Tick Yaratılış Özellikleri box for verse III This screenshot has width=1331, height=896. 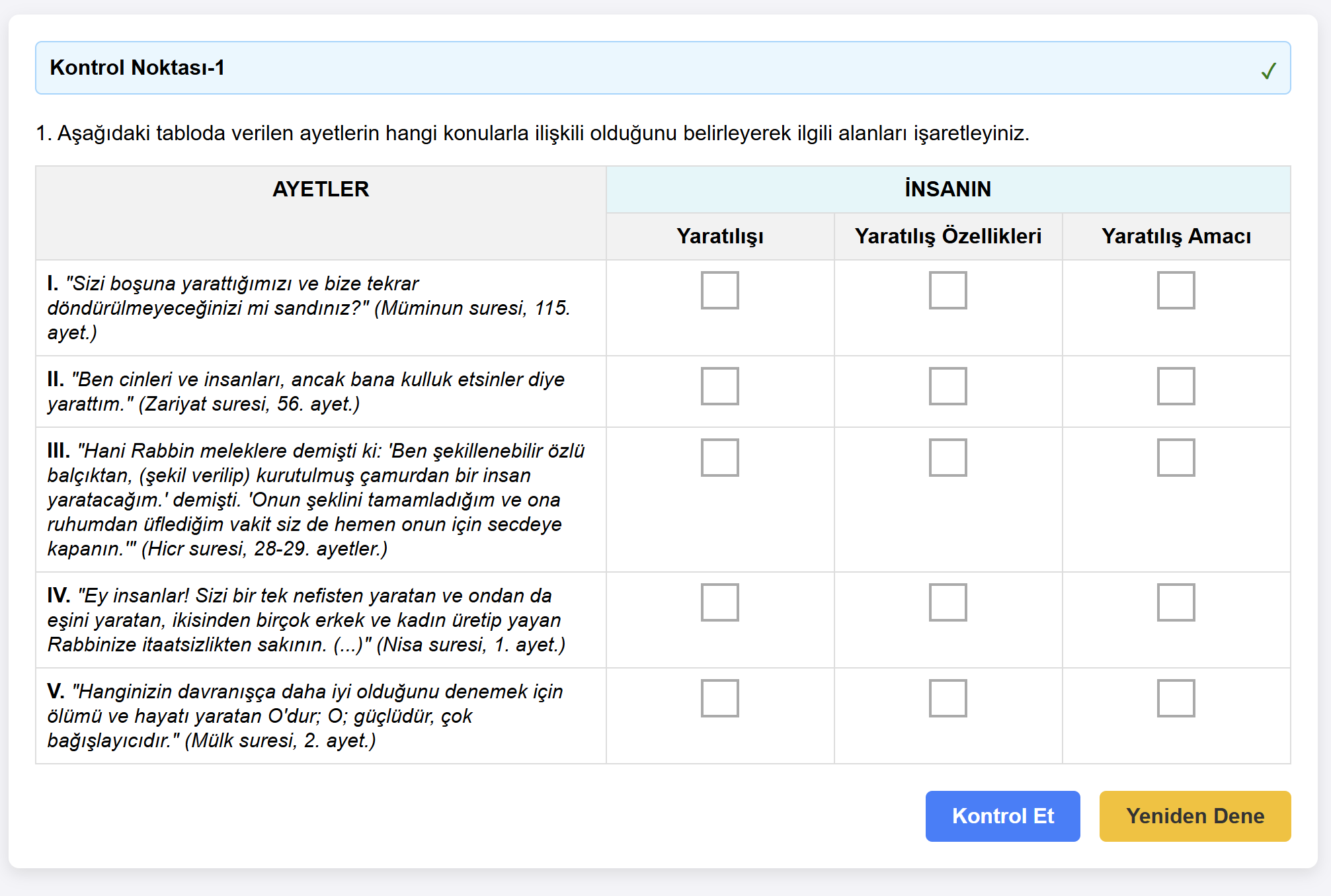tap(948, 457)
